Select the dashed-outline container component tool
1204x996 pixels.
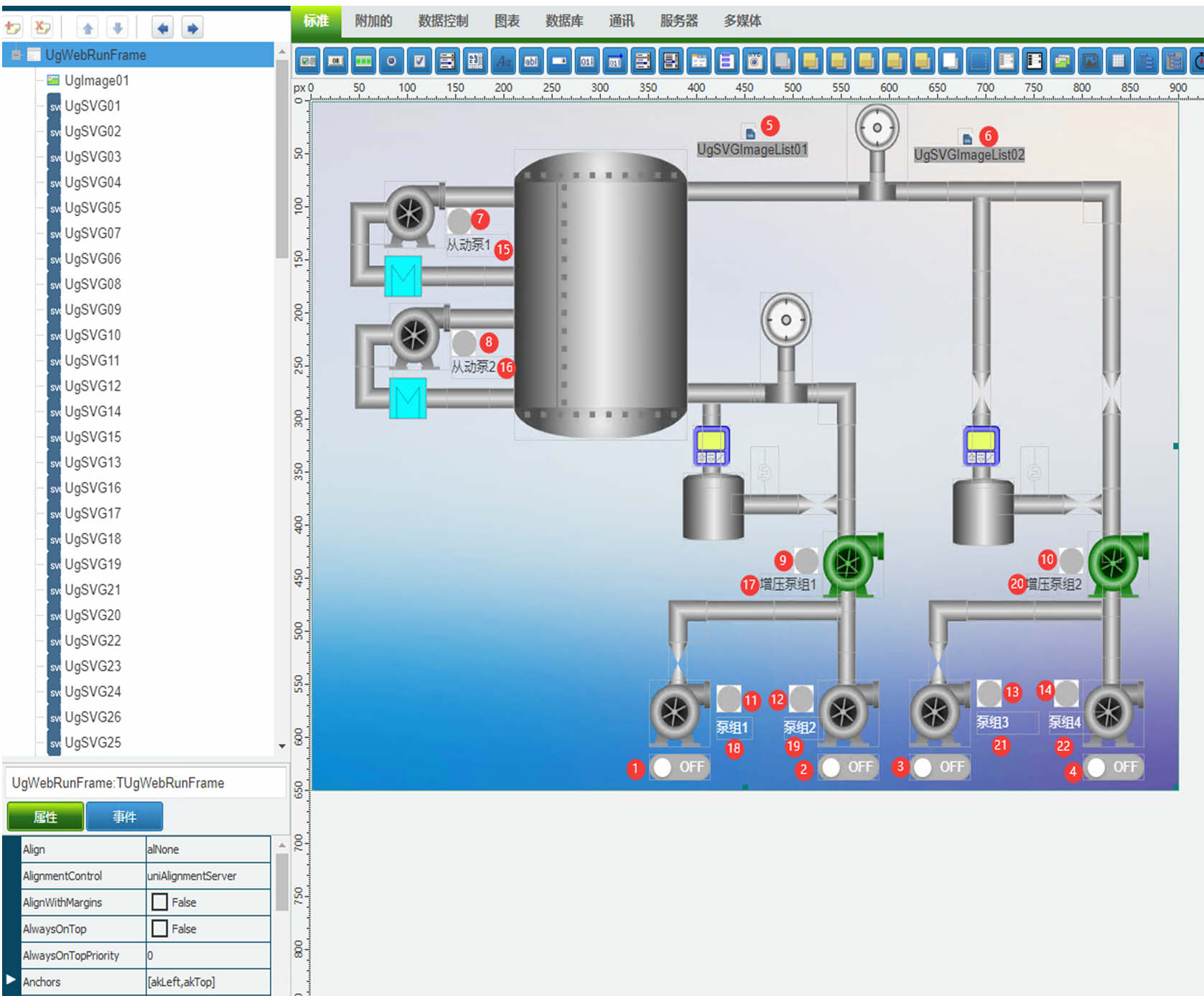979,62
